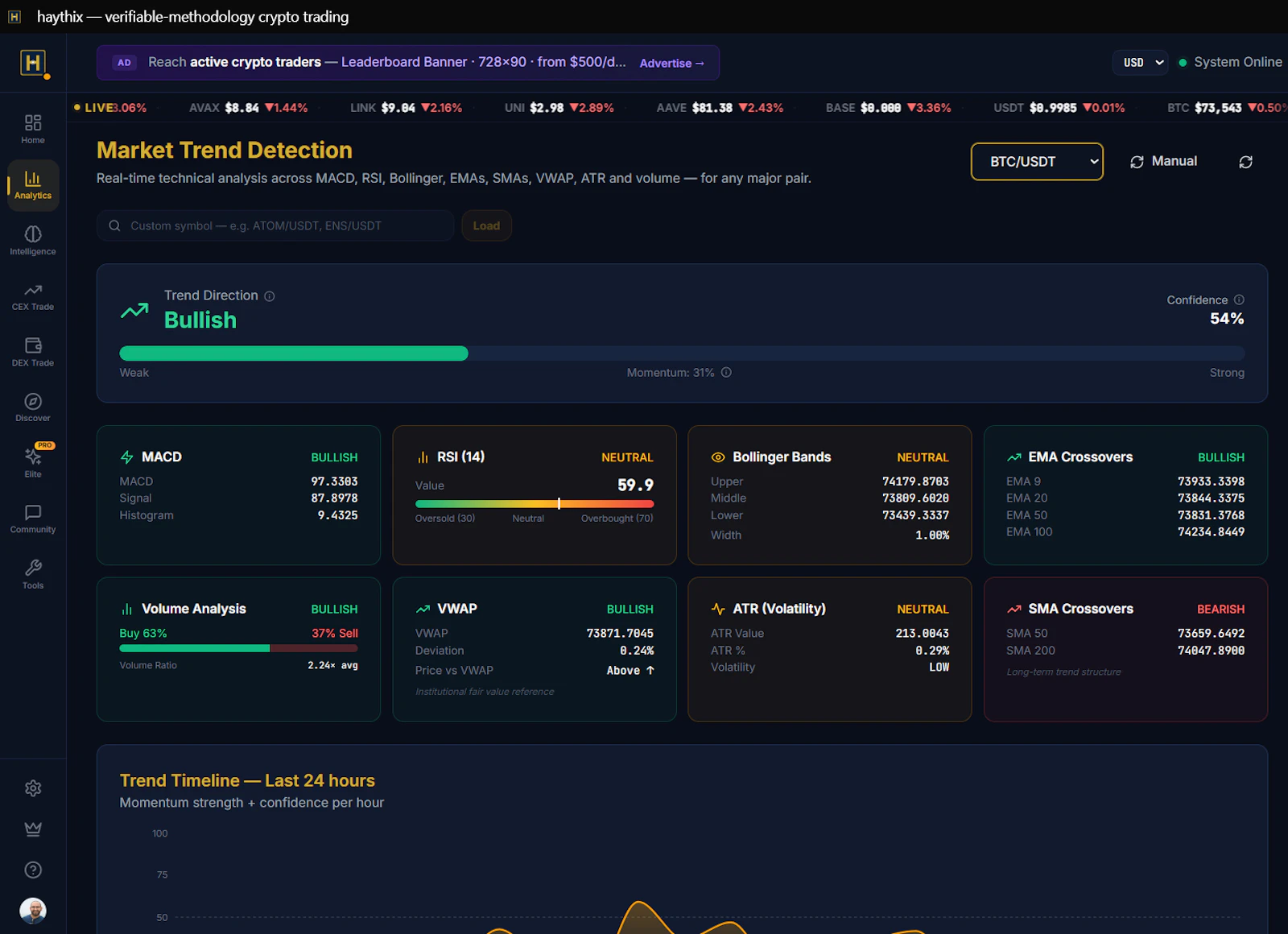Open the user profile avatar
This screenshot has height=934, width=1288.
[33, 911]
